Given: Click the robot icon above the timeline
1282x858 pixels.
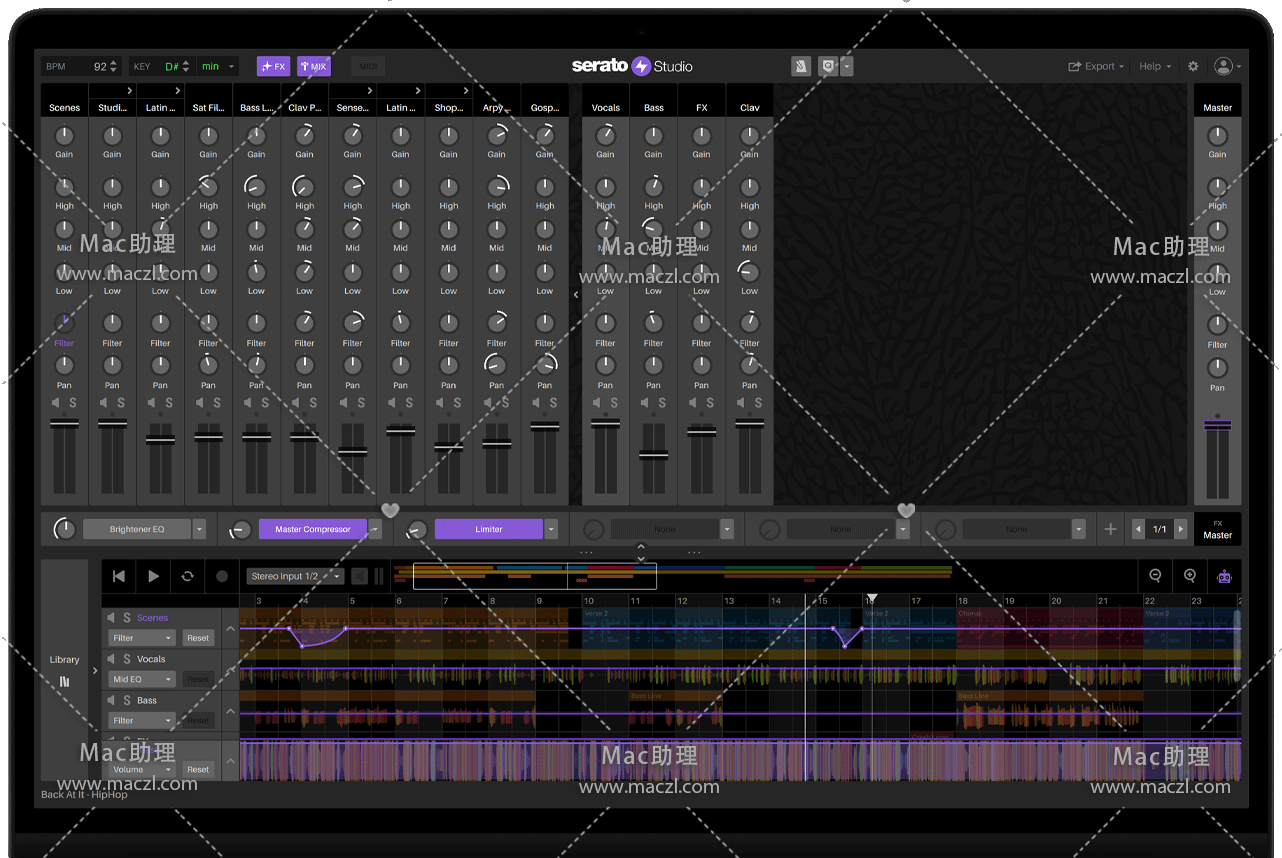Looking at the screenshot, I should click(1224, 576).
